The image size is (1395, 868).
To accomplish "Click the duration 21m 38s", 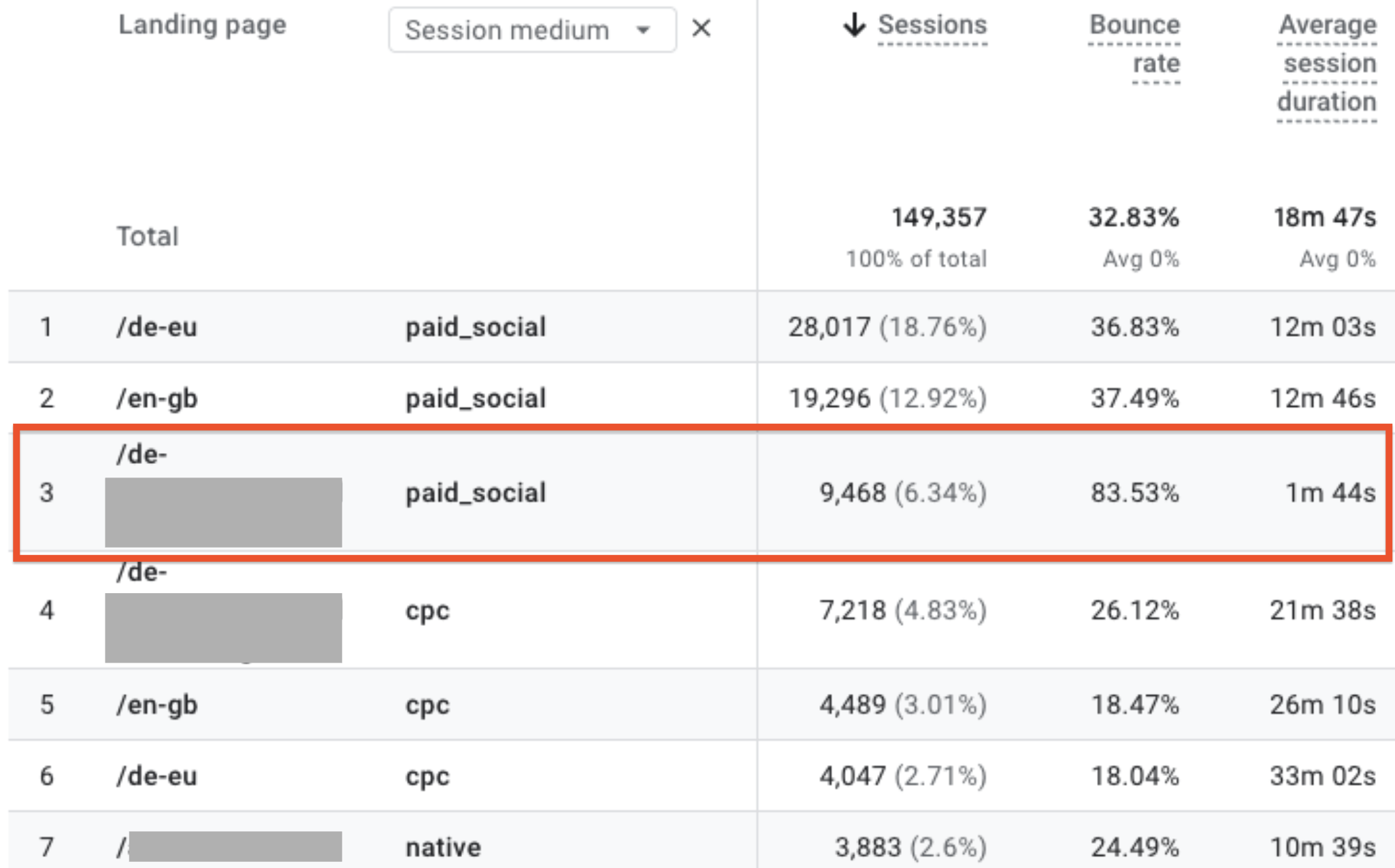I will 1324,610.
